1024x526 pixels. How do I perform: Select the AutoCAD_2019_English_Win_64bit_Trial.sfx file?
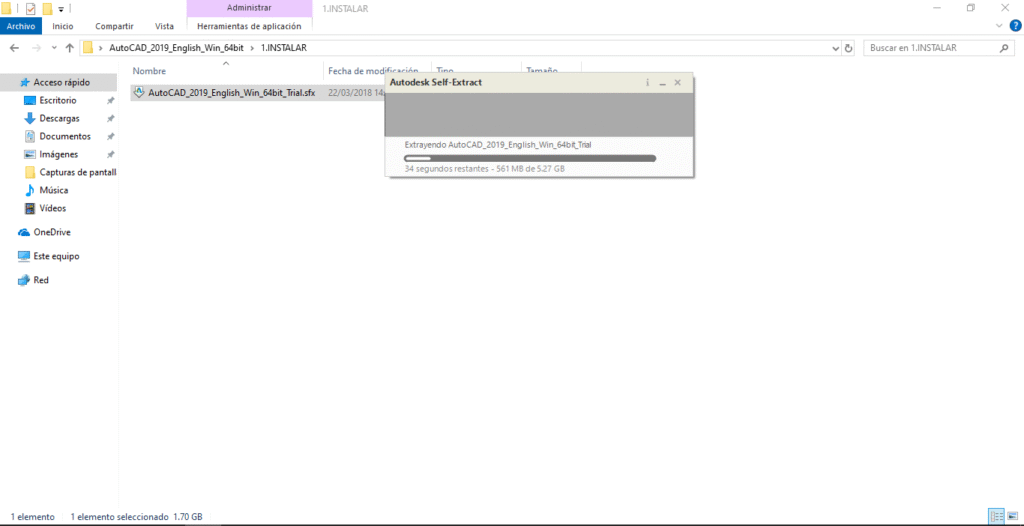[x=232, y=93]
